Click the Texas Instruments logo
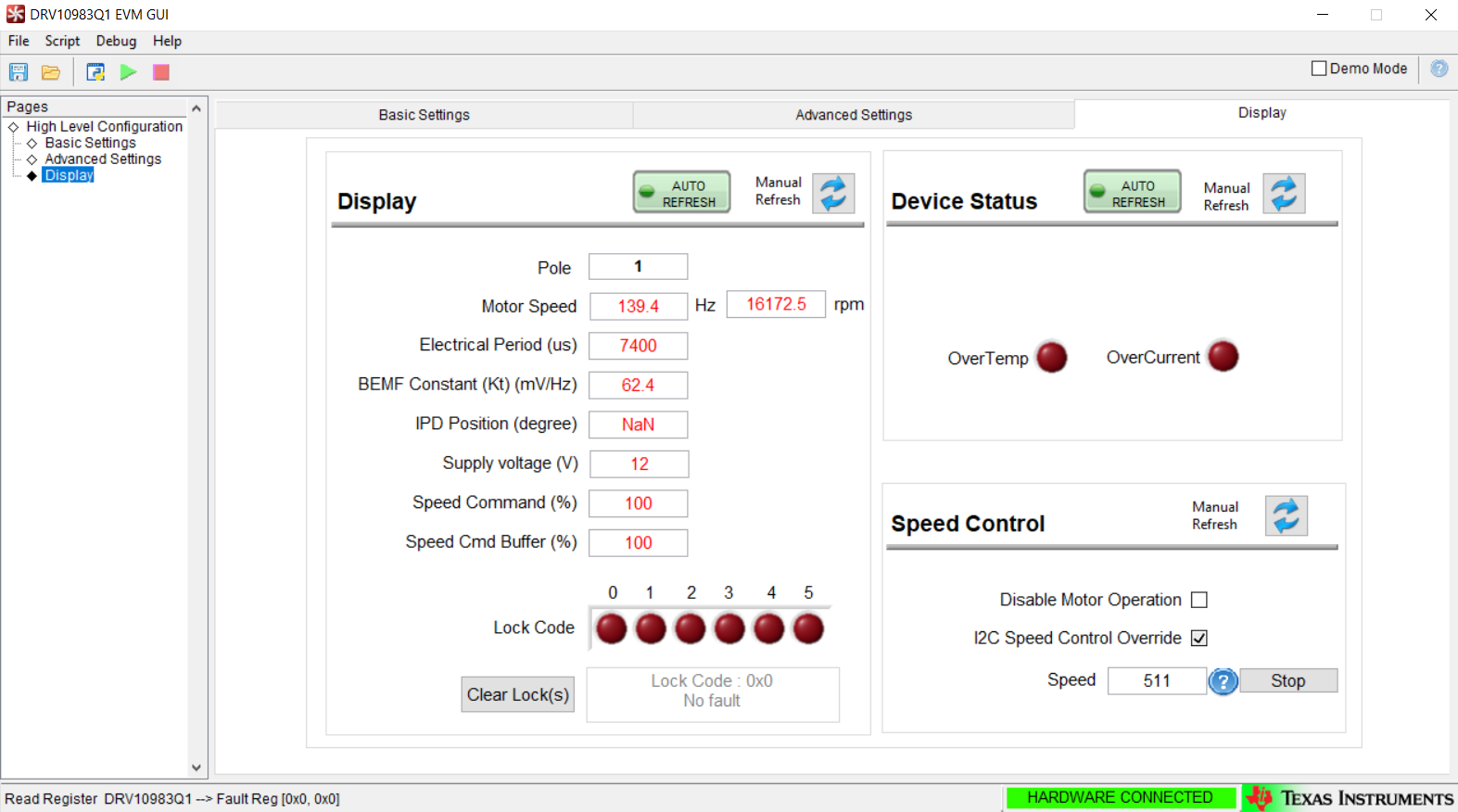 coord(1349,798)
